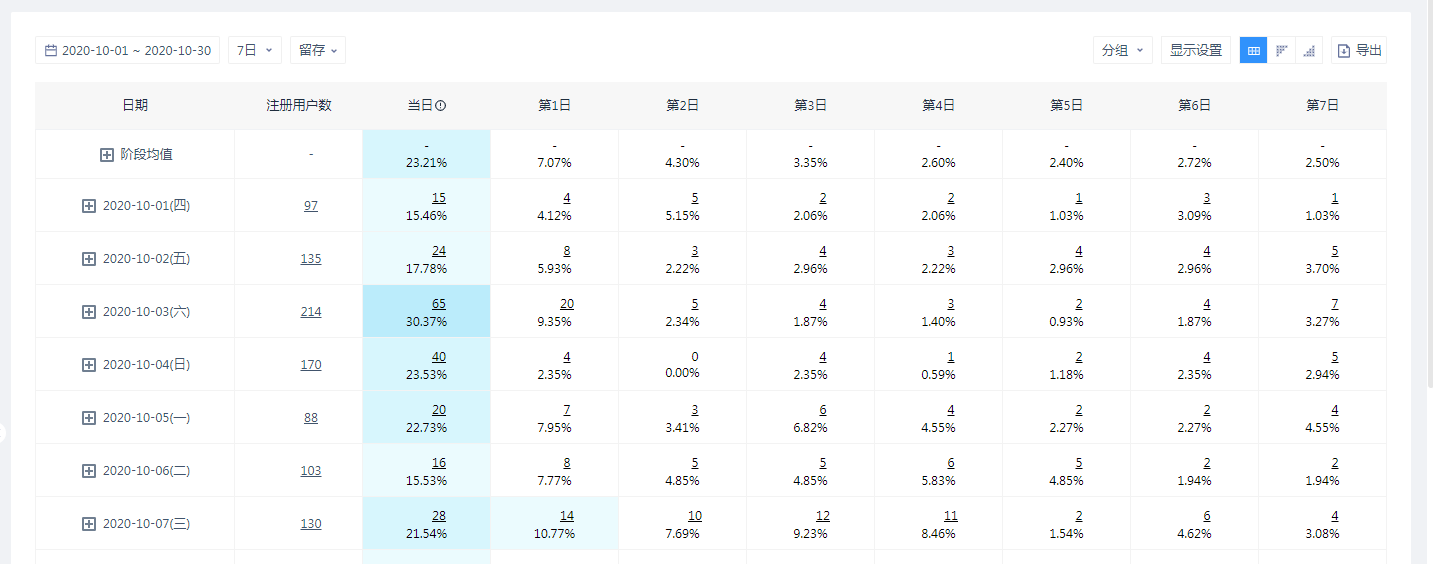The width and height of the screenshot is (1433, 564).
Task: Open the date range calendar picker
Action: click(x=127, y=50)
